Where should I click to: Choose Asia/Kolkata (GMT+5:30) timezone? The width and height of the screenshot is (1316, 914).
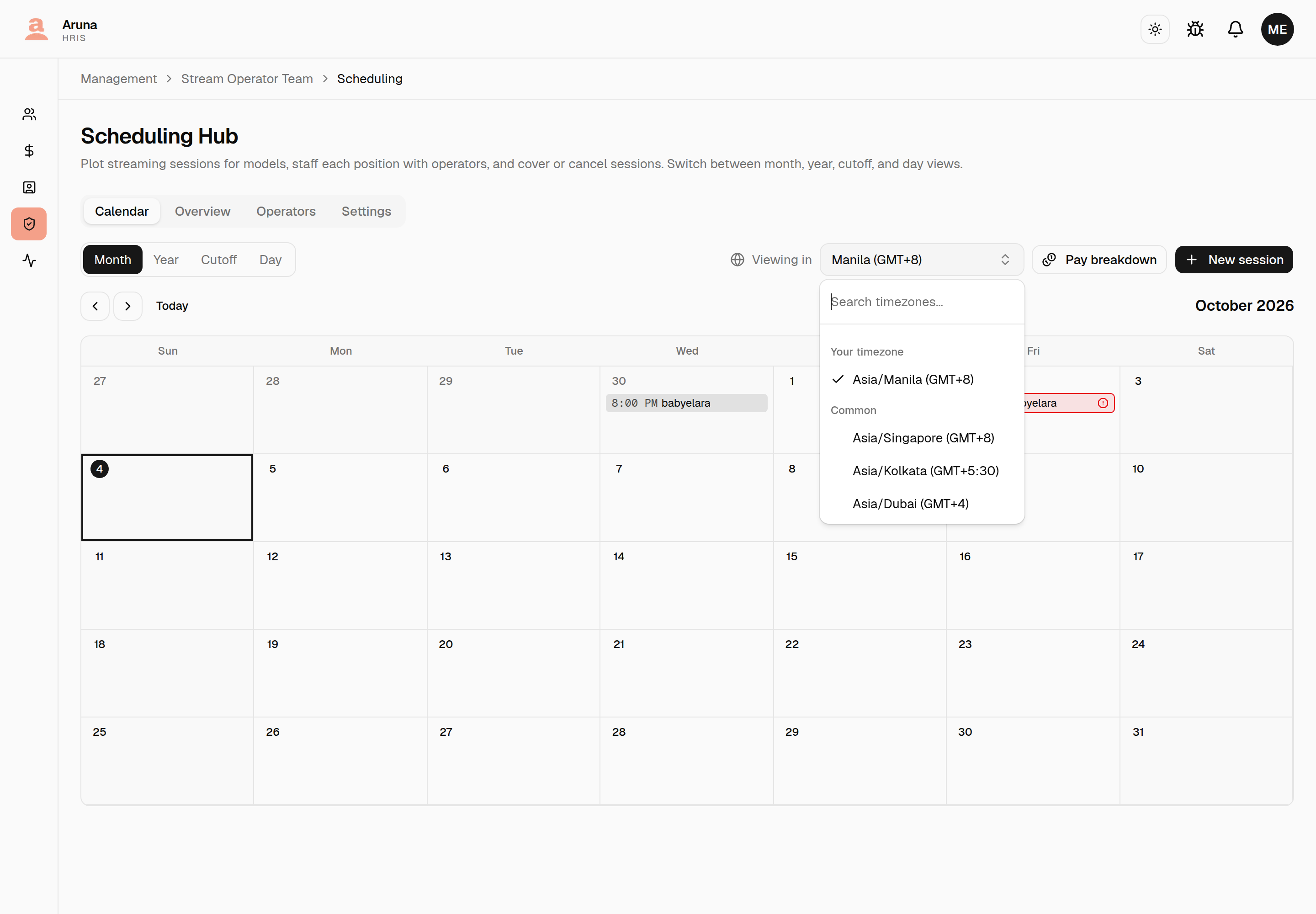(x=922, y=471)
